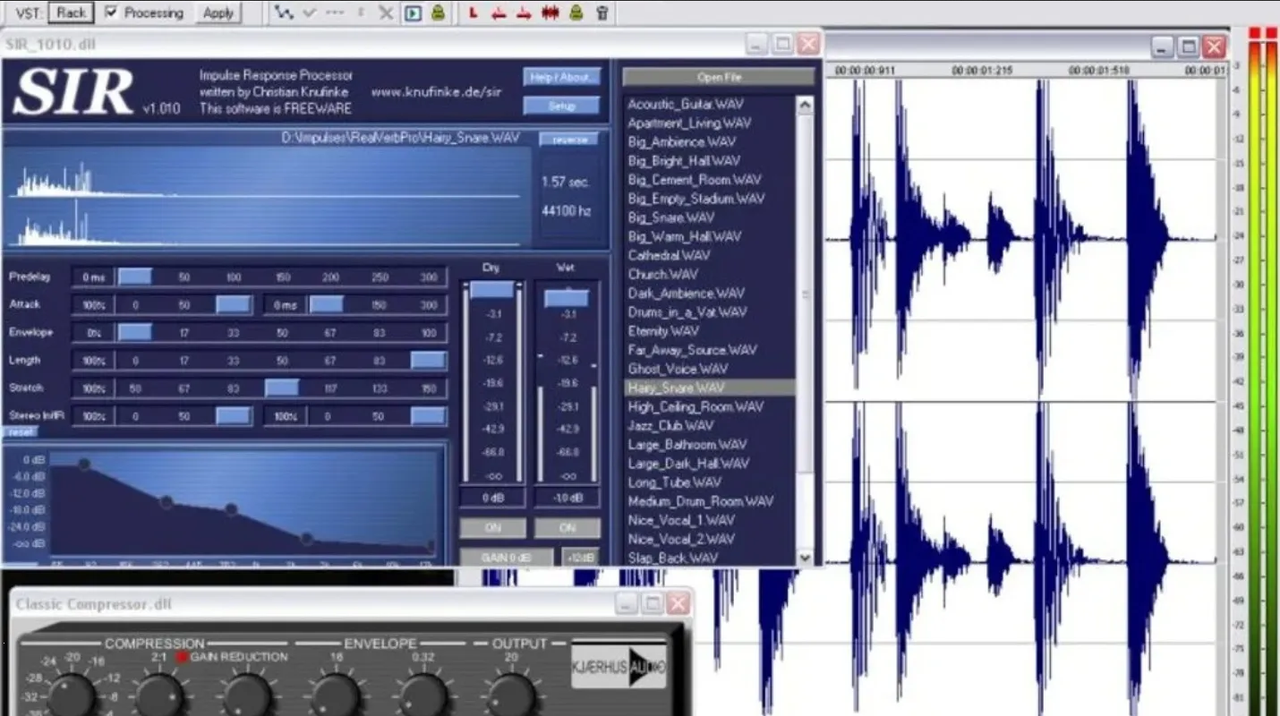Click the red waveform normalize icon
1280x716 pixels.
pos(550,13)
